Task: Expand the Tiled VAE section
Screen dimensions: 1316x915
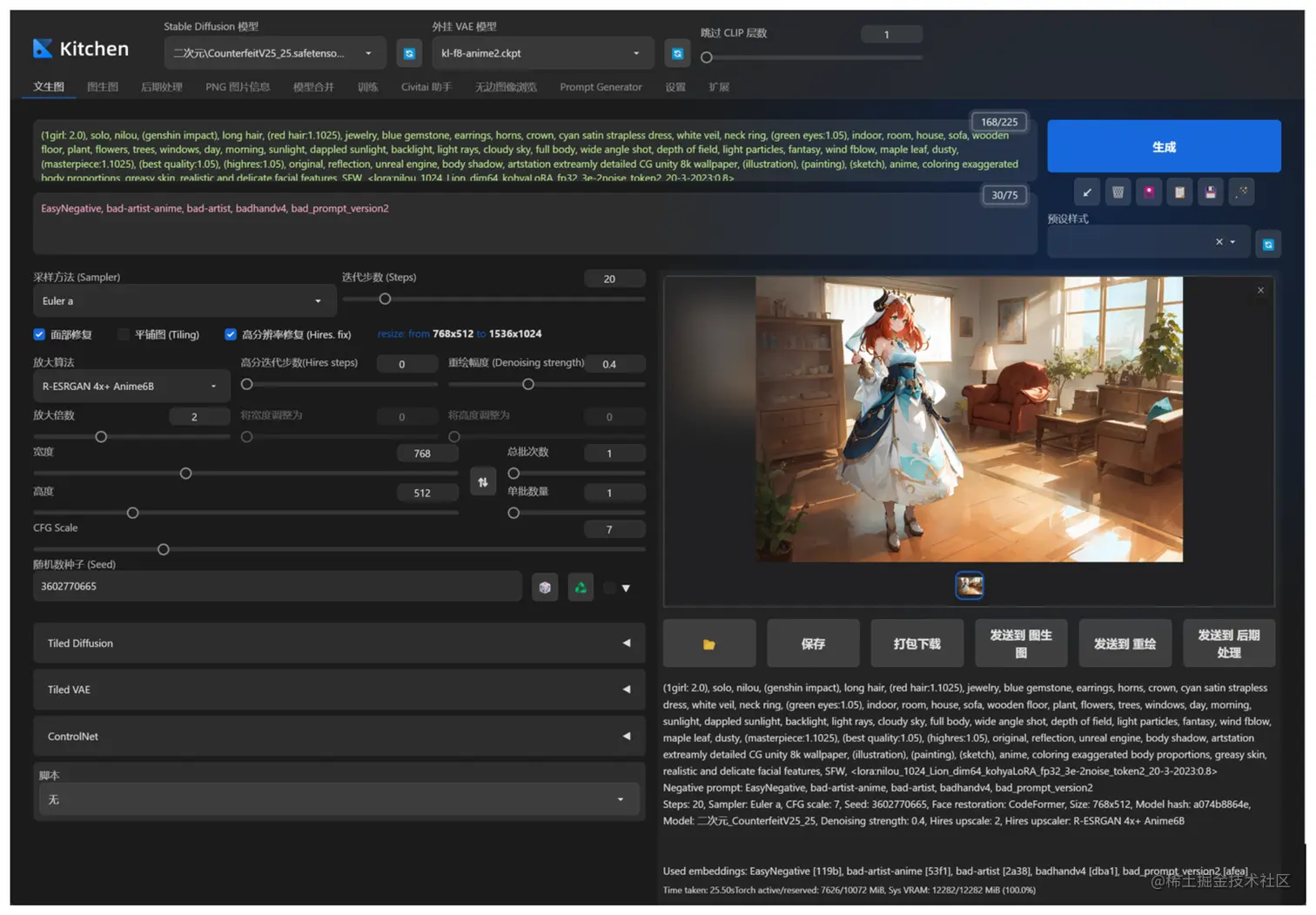Action: pos(339,690)
